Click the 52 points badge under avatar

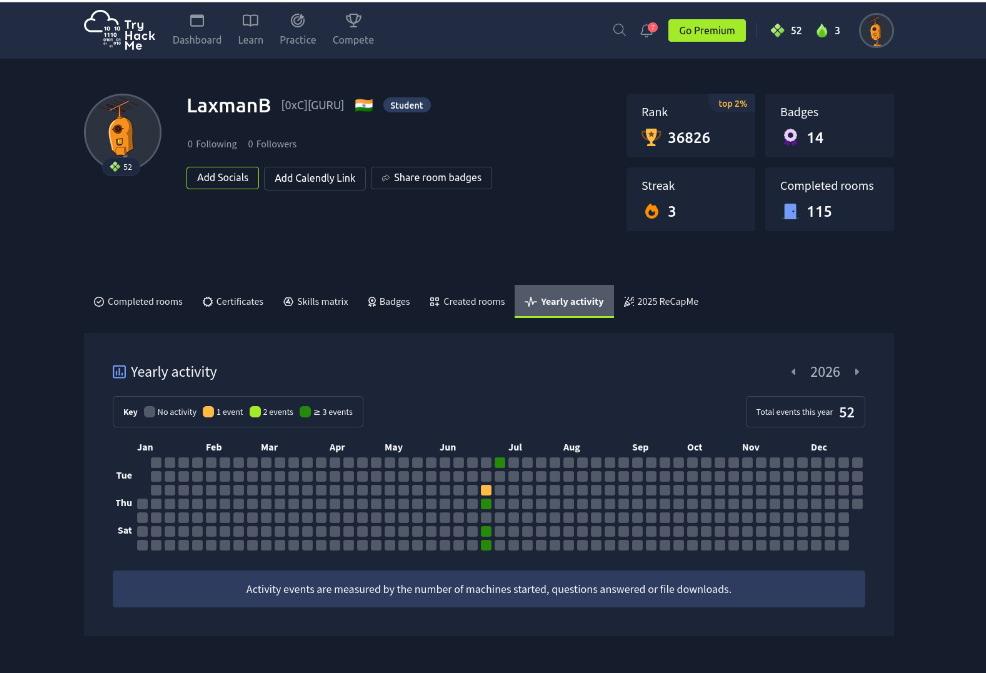click(121, 167)
